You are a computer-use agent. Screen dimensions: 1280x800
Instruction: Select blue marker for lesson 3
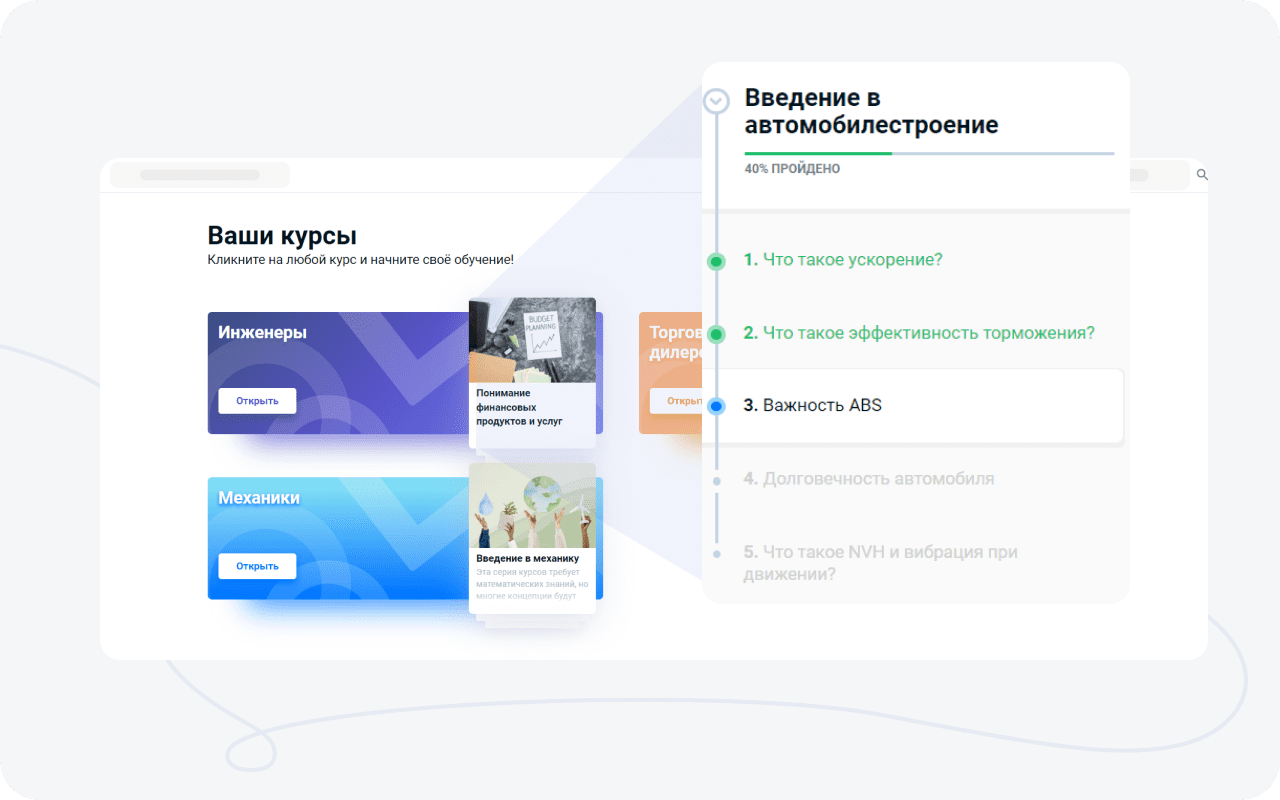coord(716,407)
